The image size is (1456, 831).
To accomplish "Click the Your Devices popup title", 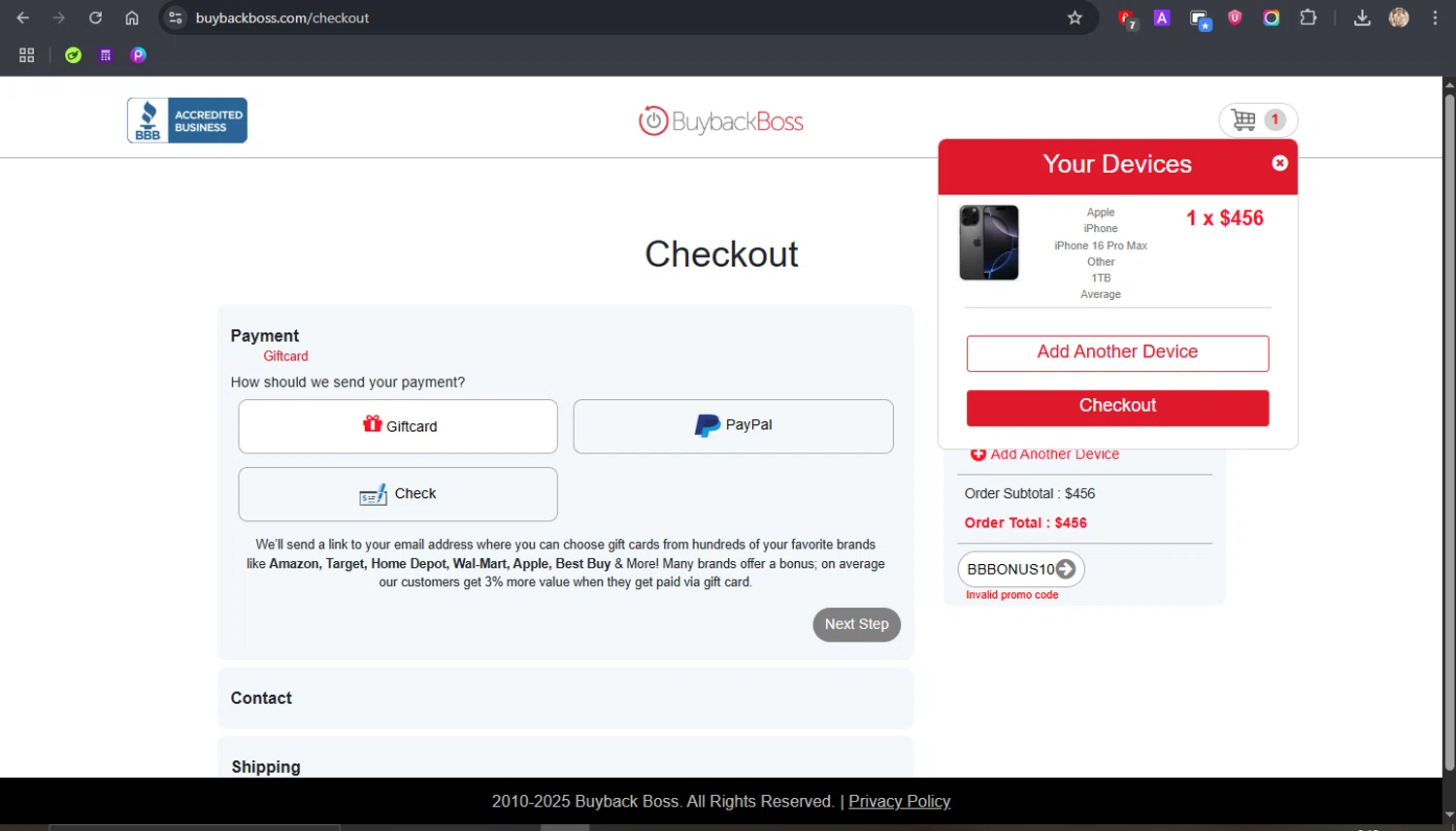I will pyautogui.click(x=1117, y=164).
